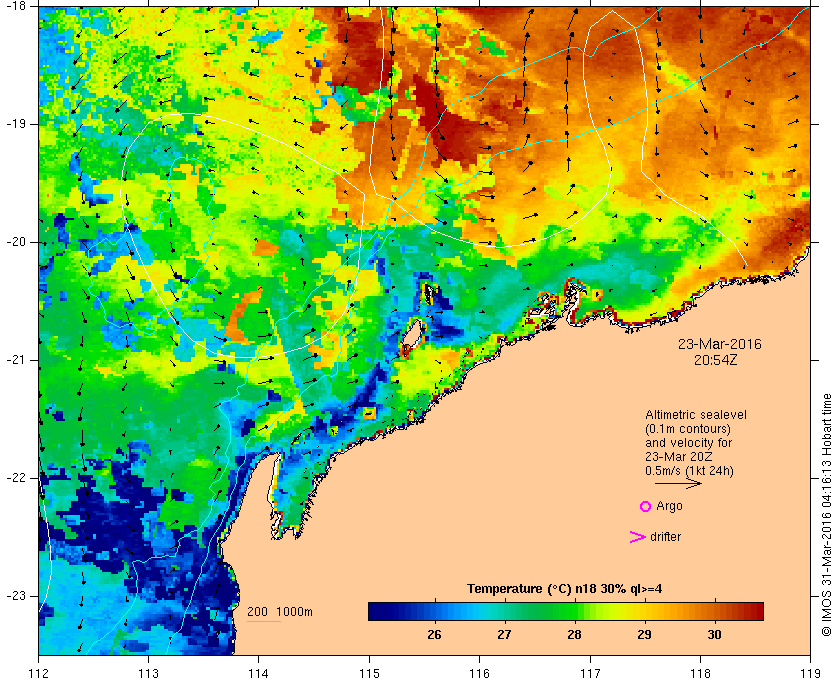Click the 114 longitude axis label
840x680 pixels.
(x=259, y=672)
